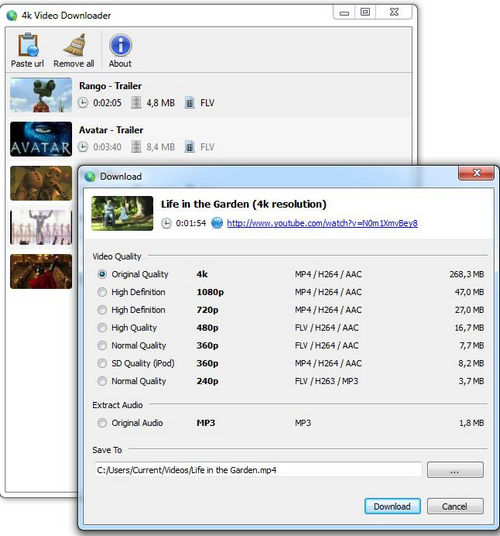Image resolution: width=500 pixels, height=536 pixels.
Task: Select Normal Quality 240p option
Action: point(102,381)
